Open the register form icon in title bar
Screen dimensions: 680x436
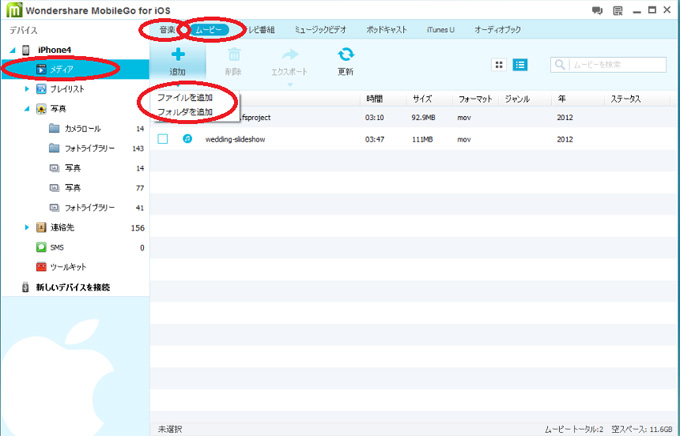618,10
